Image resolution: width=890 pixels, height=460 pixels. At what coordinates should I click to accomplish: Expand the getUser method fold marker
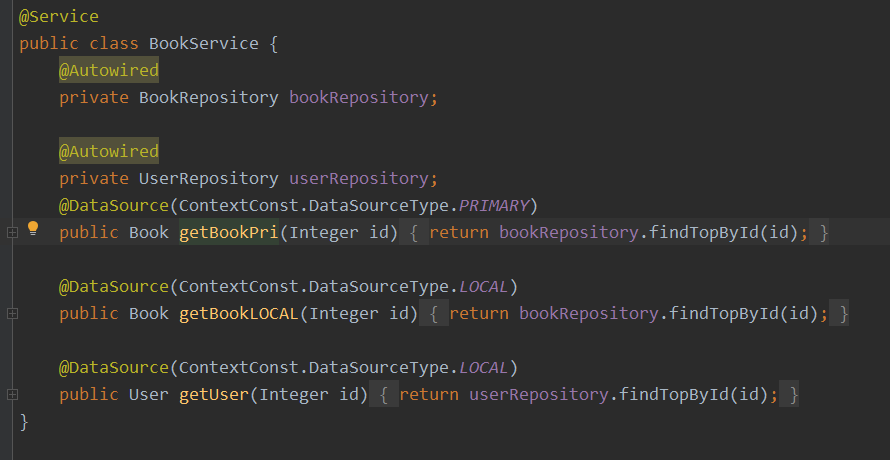(x=12, y=394)
